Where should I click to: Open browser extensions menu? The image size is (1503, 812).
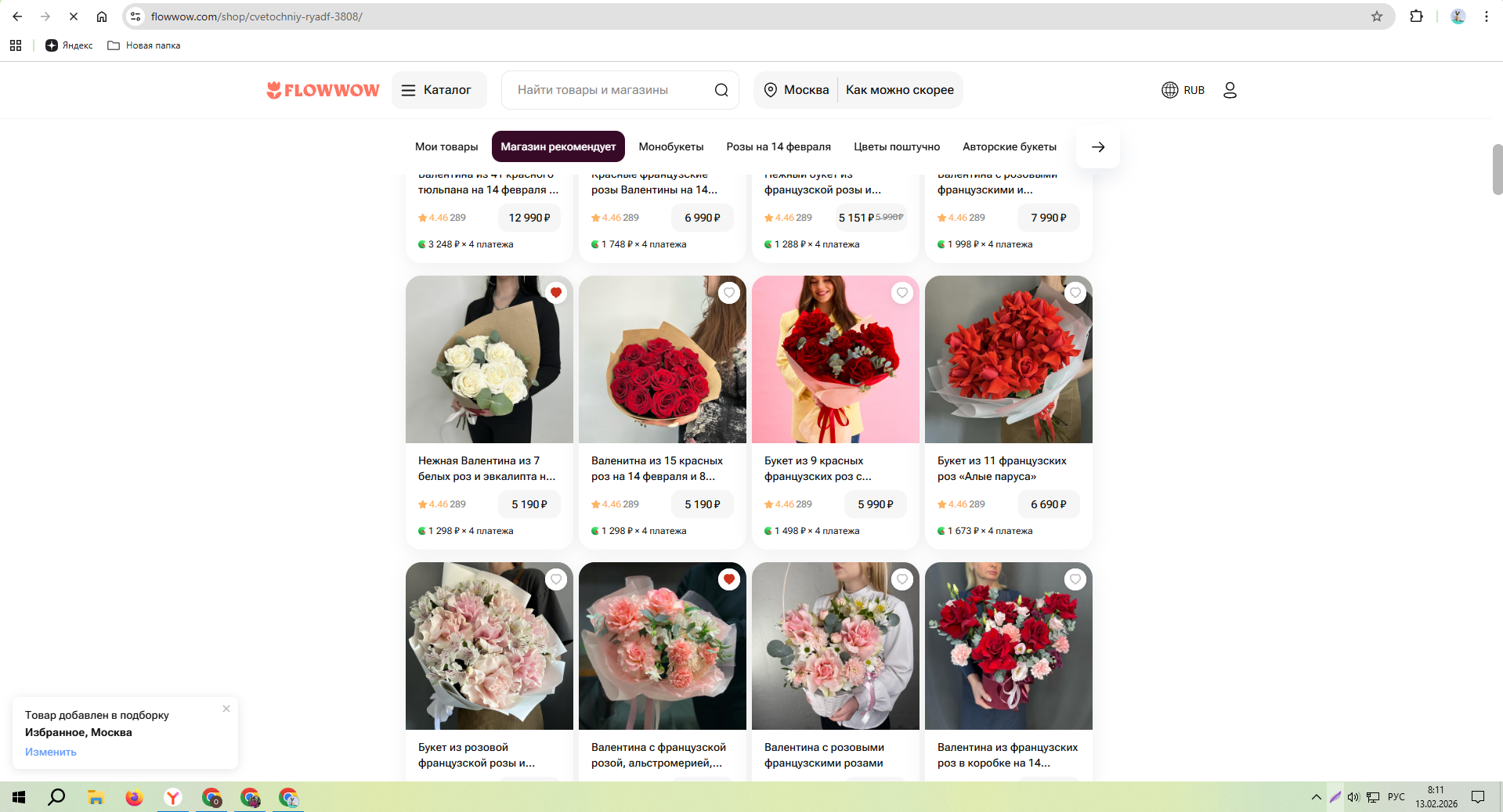(1416, 16)
